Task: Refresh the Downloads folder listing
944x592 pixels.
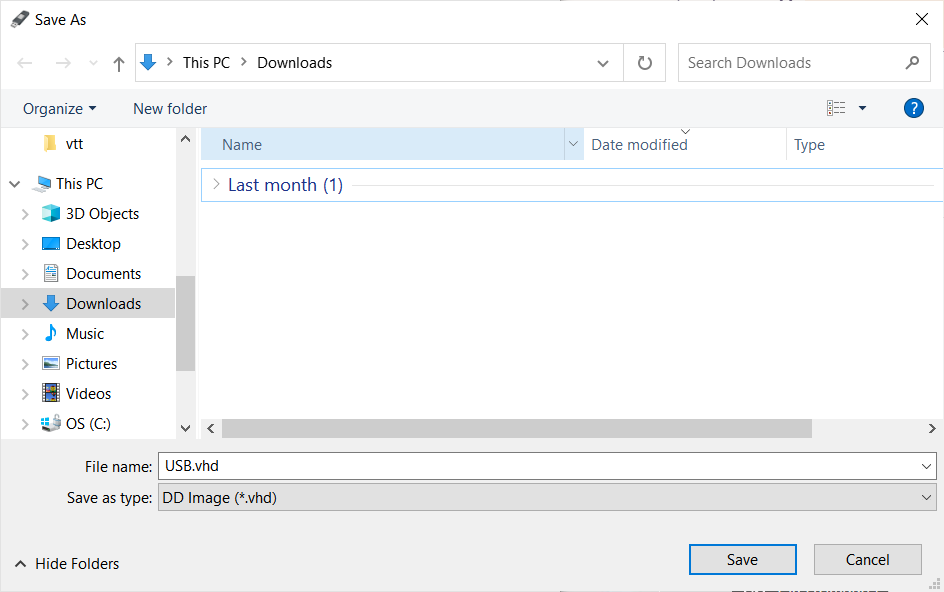Action: [645, 63]
